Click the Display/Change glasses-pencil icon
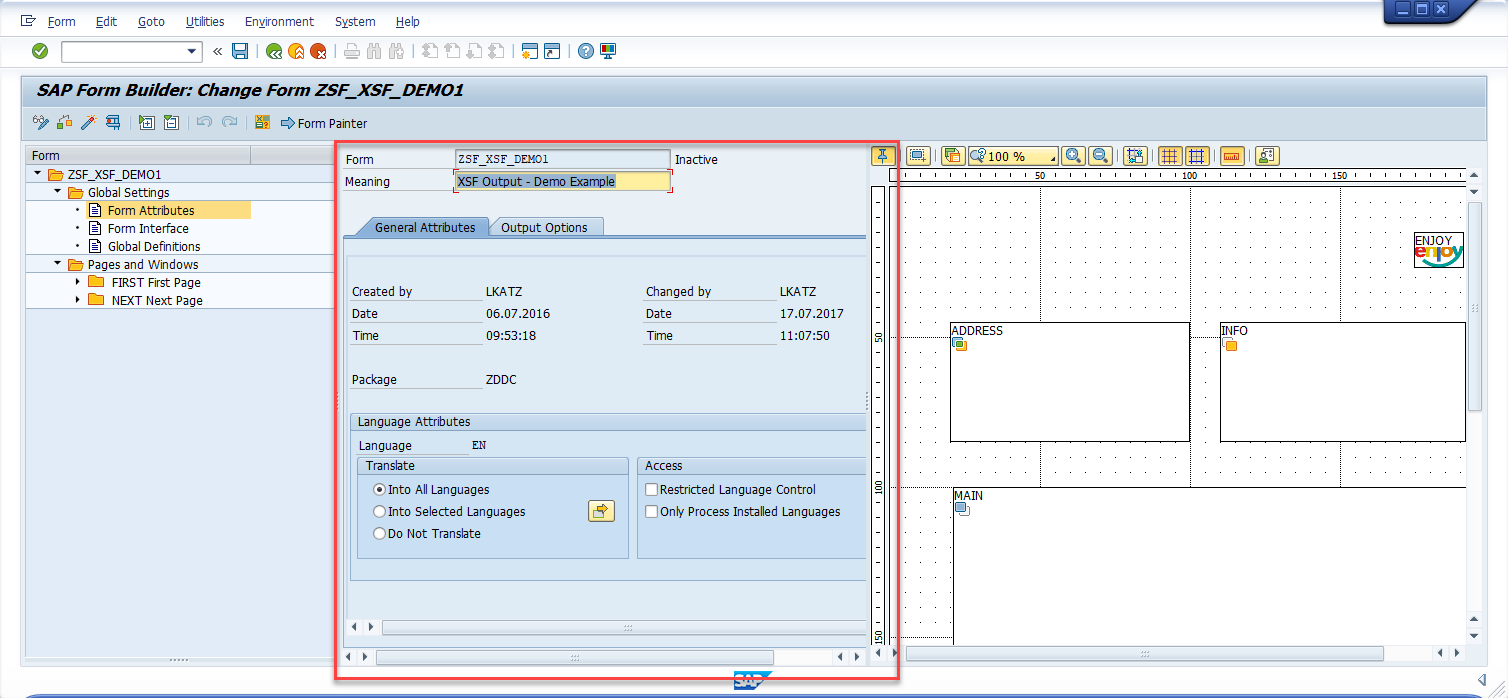 pyautogui.click(x=41, y=123)
